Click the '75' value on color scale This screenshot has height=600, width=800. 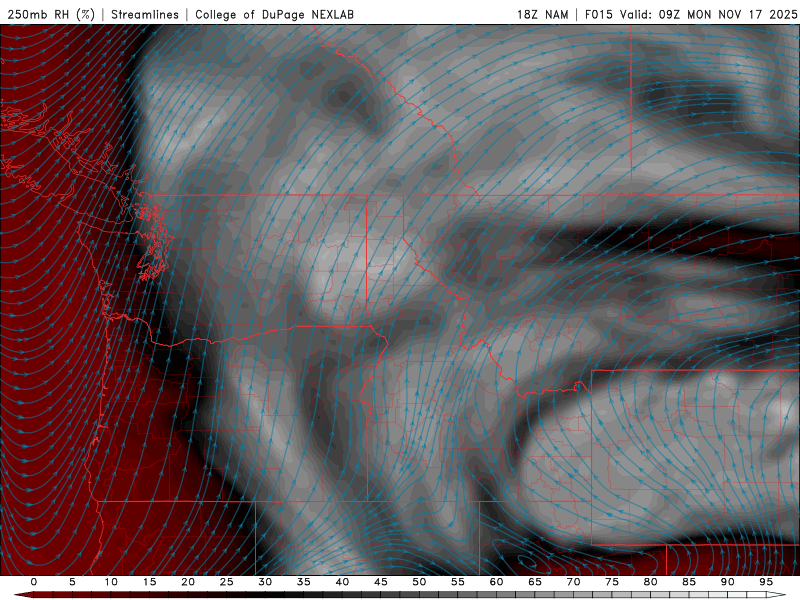[x=612, y=582]
